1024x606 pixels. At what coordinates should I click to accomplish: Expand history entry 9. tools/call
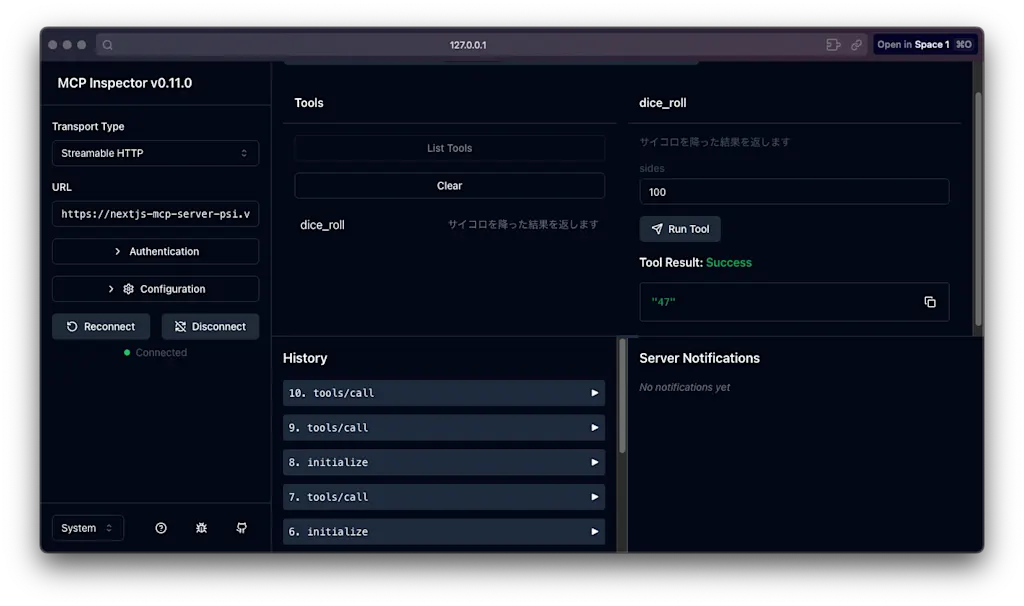tap(444, 428)
